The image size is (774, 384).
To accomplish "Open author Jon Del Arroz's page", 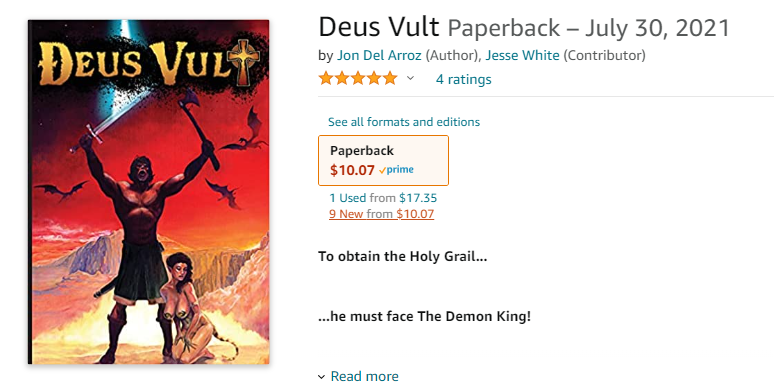I will click(x=379, y=56).
